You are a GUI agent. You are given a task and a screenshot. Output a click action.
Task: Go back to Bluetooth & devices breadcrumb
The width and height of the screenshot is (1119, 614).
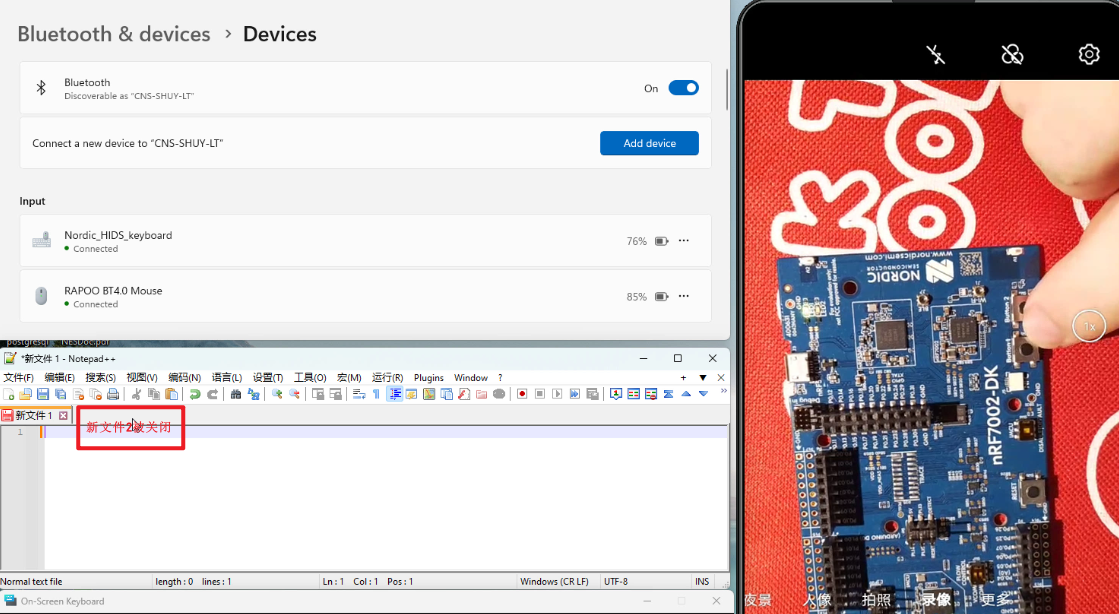click(114, 34)
